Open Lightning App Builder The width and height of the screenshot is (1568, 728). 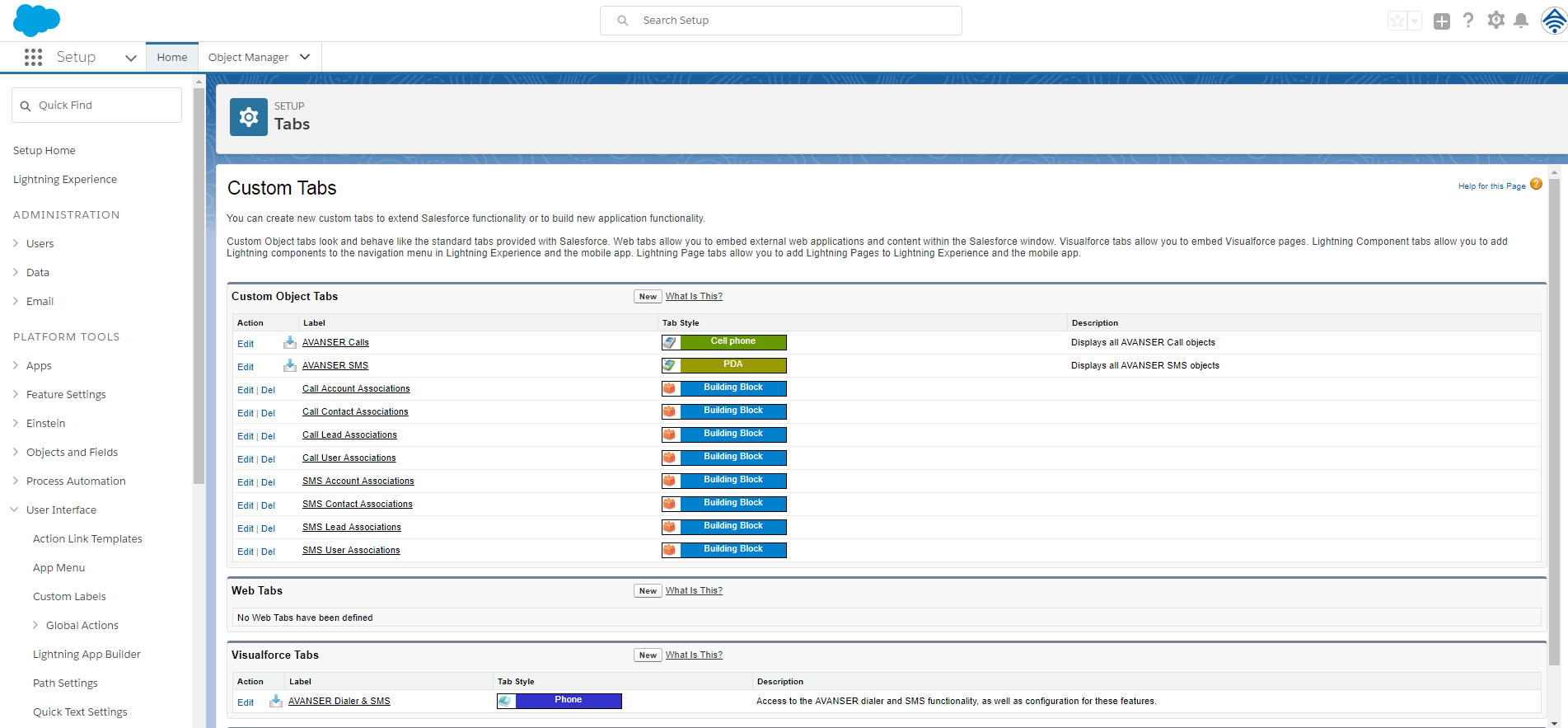pos(87,654)
